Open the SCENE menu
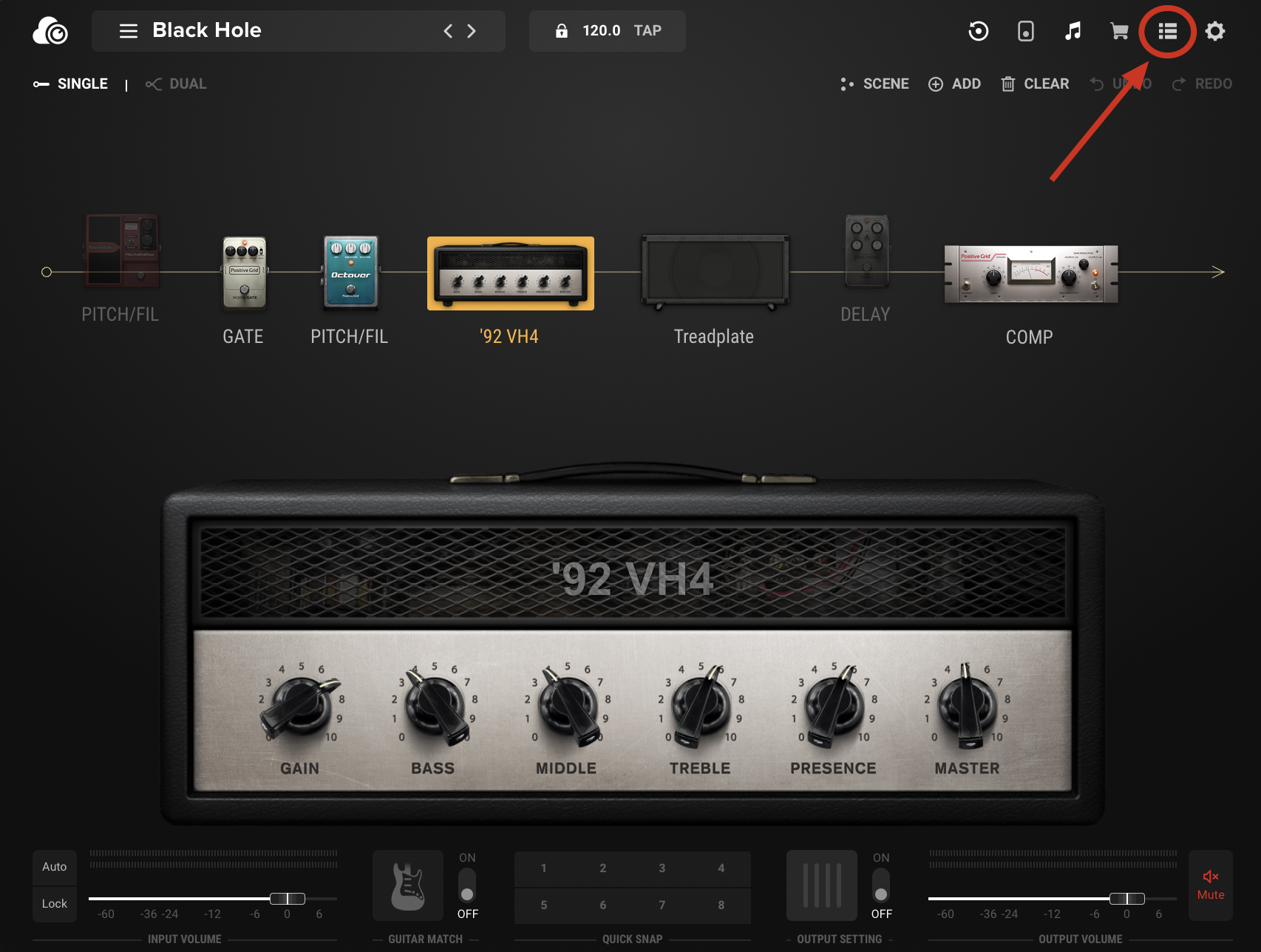The width and height of the screenshot is (1261, 952). tap(874, 84)
